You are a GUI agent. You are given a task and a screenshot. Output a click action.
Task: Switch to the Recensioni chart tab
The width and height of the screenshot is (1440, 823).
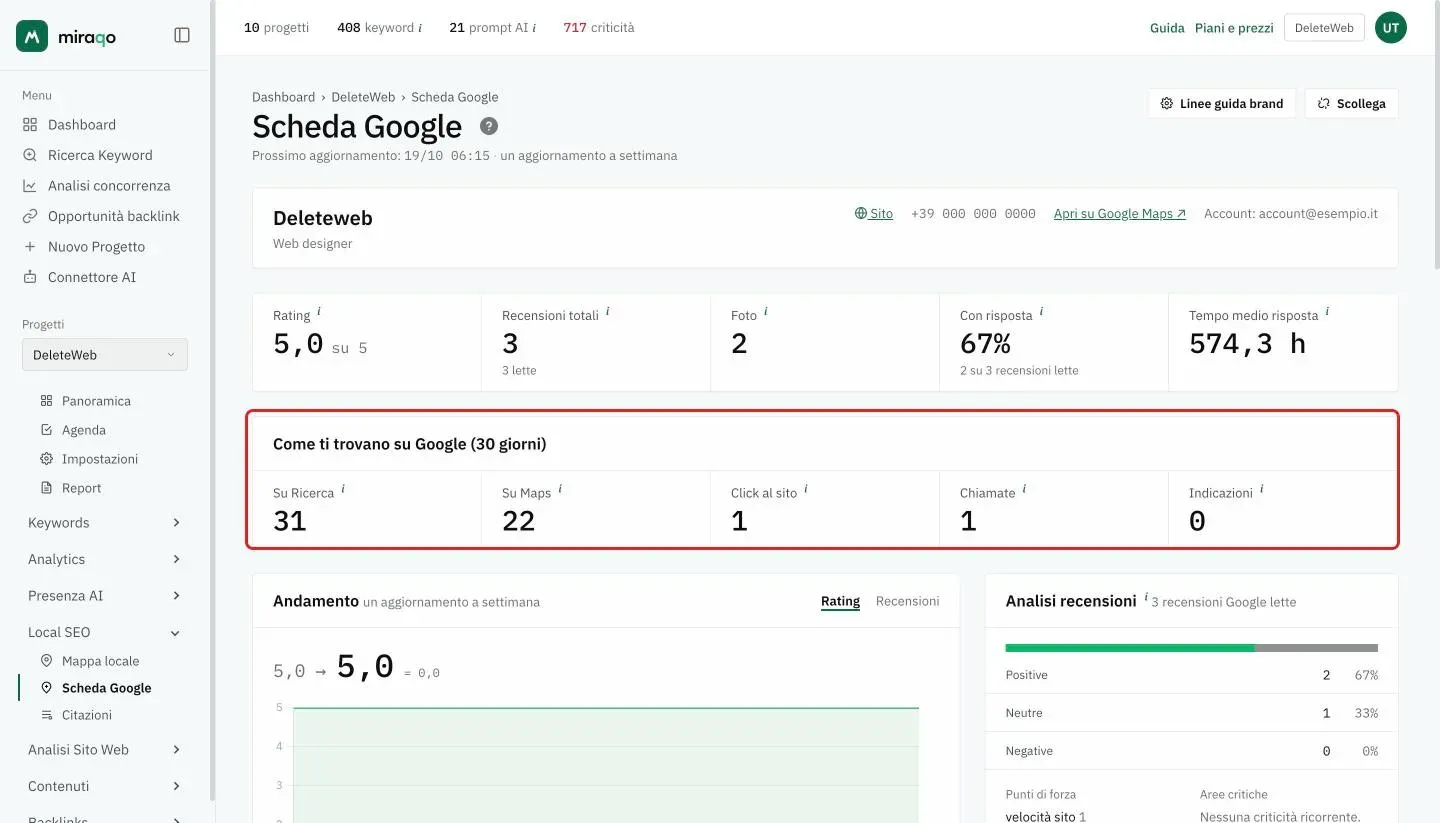pos(907,601)
